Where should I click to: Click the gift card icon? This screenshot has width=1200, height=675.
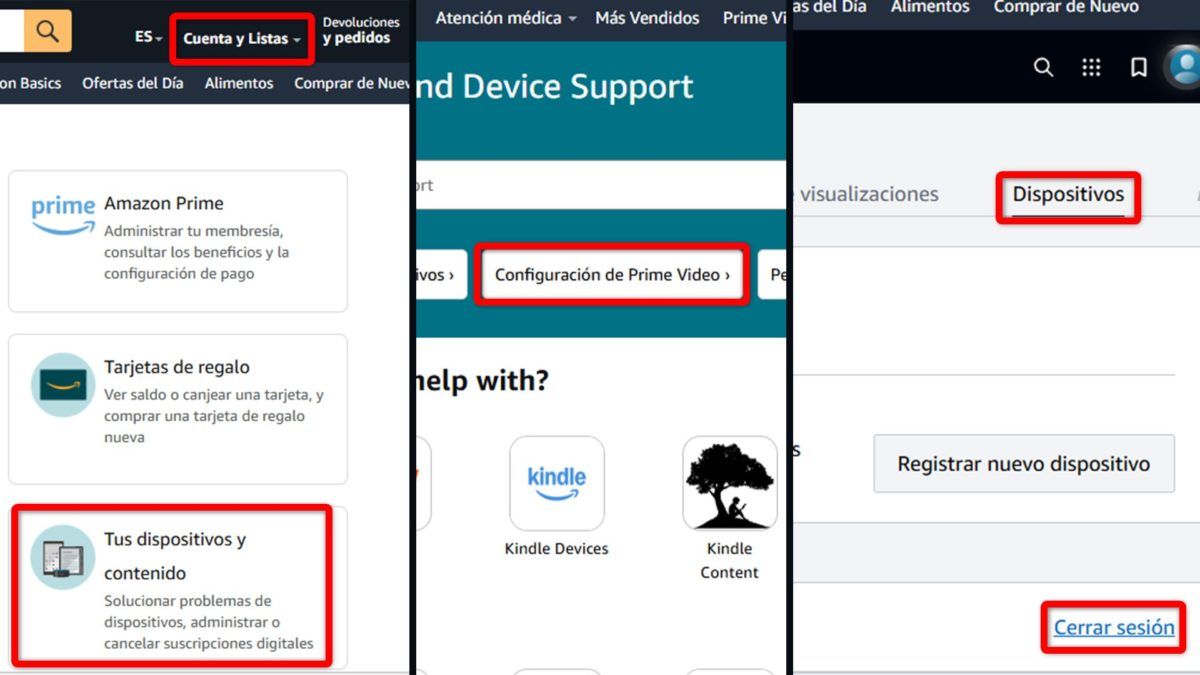[63, 384]
